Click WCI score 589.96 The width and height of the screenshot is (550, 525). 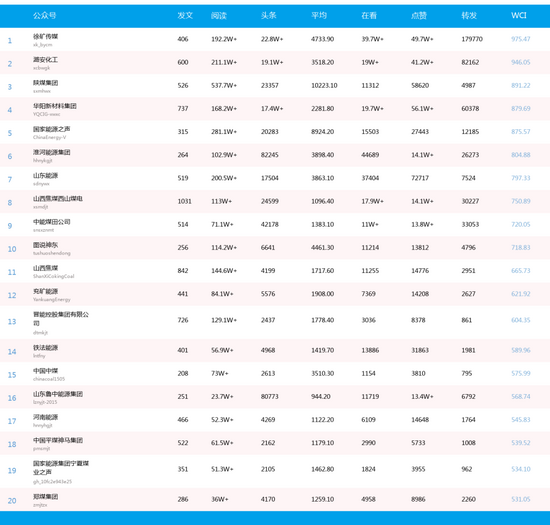pos(521,350)
